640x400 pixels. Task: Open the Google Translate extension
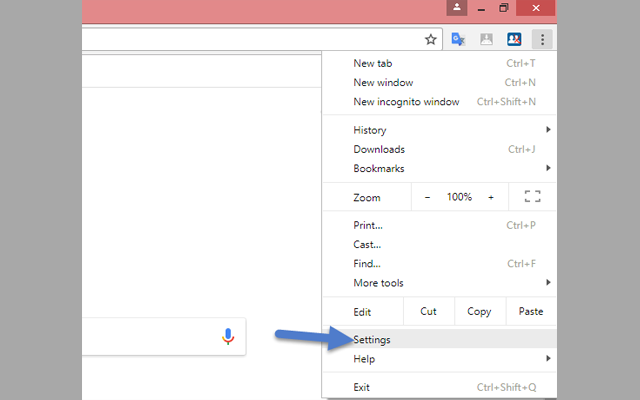(458, 40)
